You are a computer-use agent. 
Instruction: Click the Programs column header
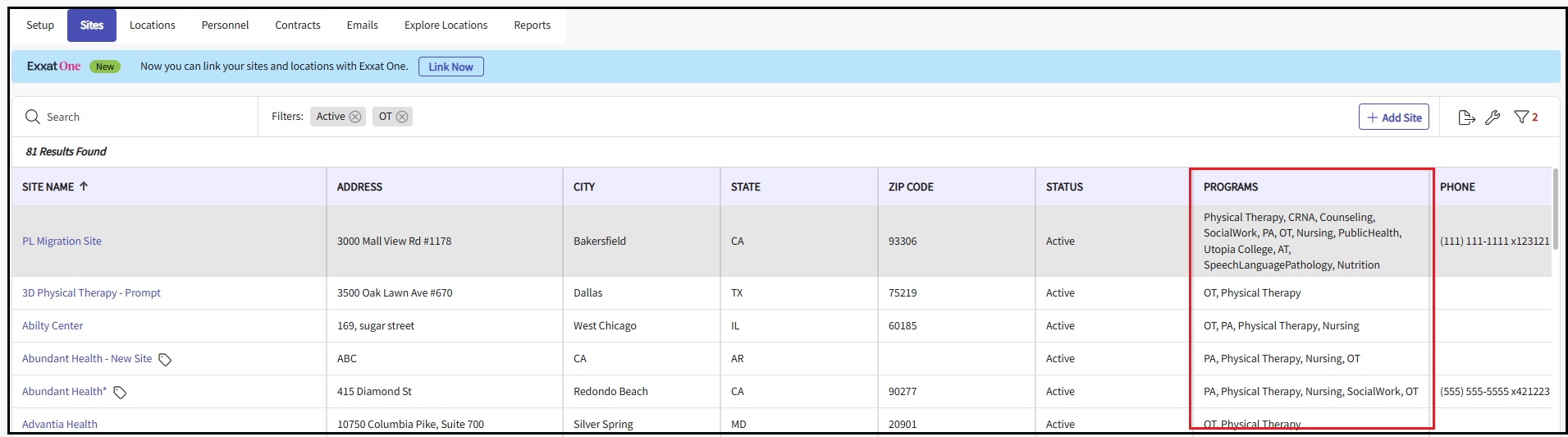(1230, 187)
